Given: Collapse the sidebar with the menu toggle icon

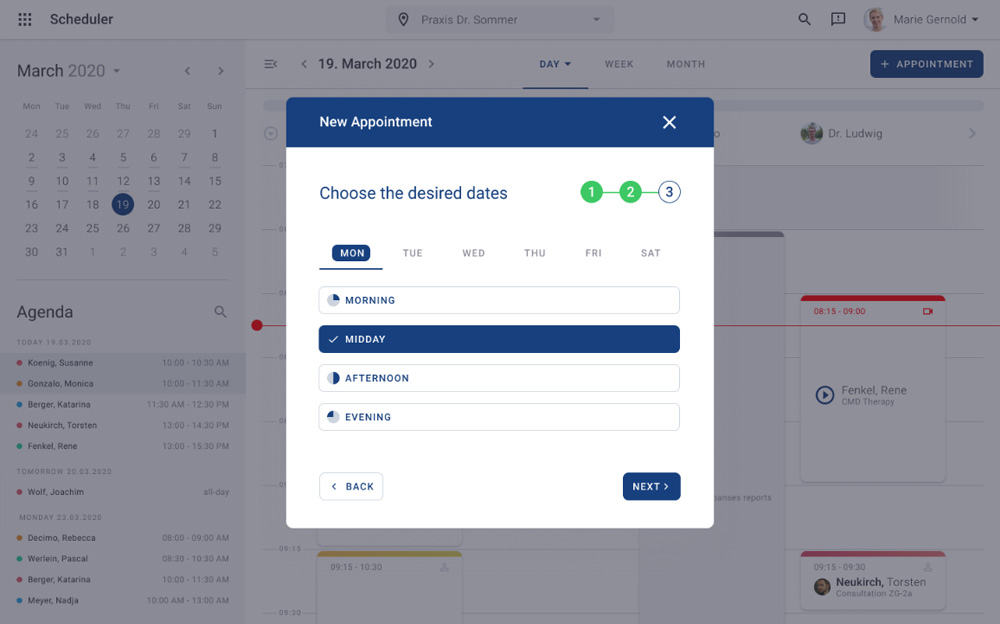Looking at the screenshot, I should tap(270, 64).
